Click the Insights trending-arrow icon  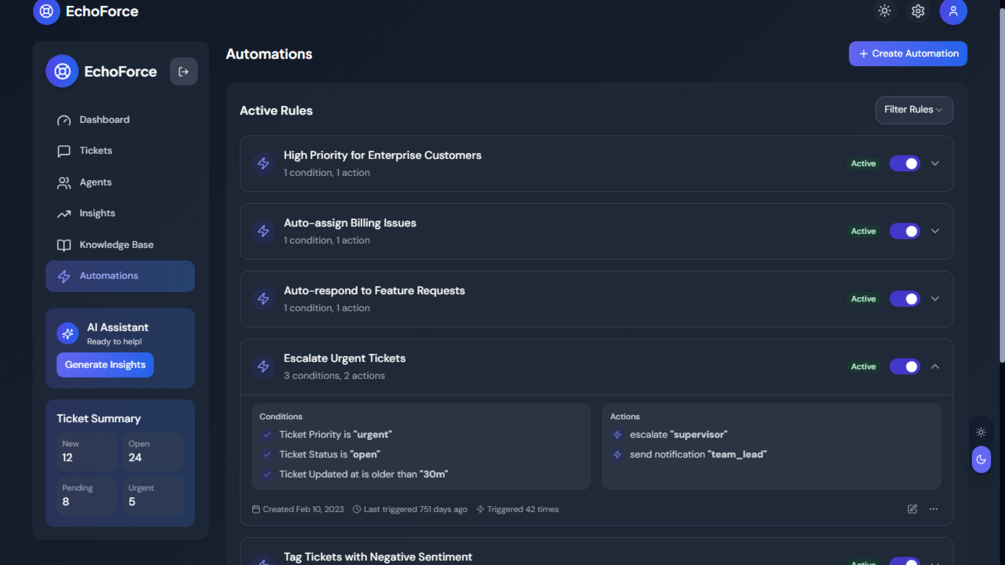coord(63,214)
